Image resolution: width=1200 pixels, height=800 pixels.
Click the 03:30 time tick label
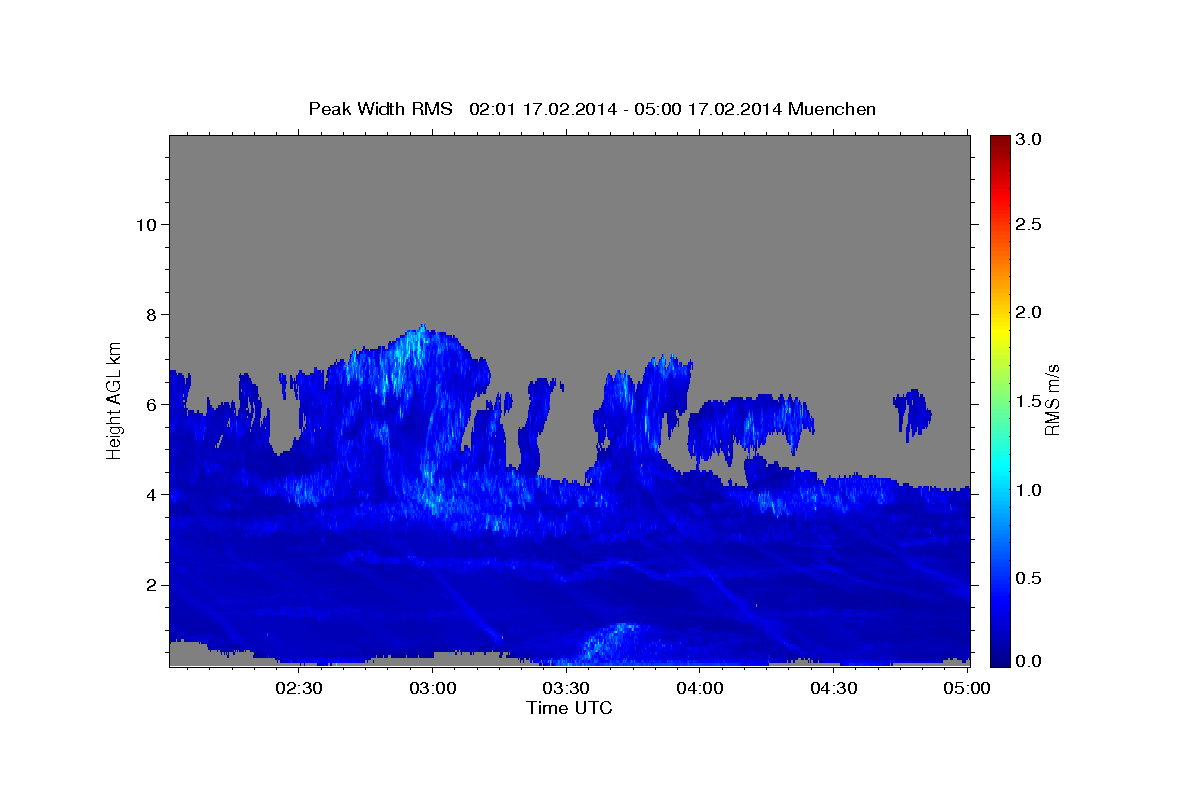(566, 688)
